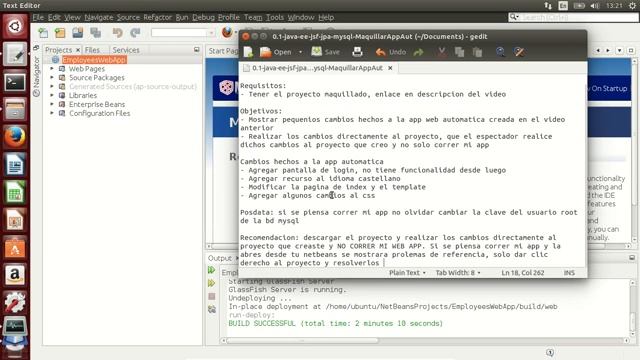Save all files in NetBeans toolbar
The height and width of the screenshot is (360, 640).
pyautogui.click(x=96, y=33)
